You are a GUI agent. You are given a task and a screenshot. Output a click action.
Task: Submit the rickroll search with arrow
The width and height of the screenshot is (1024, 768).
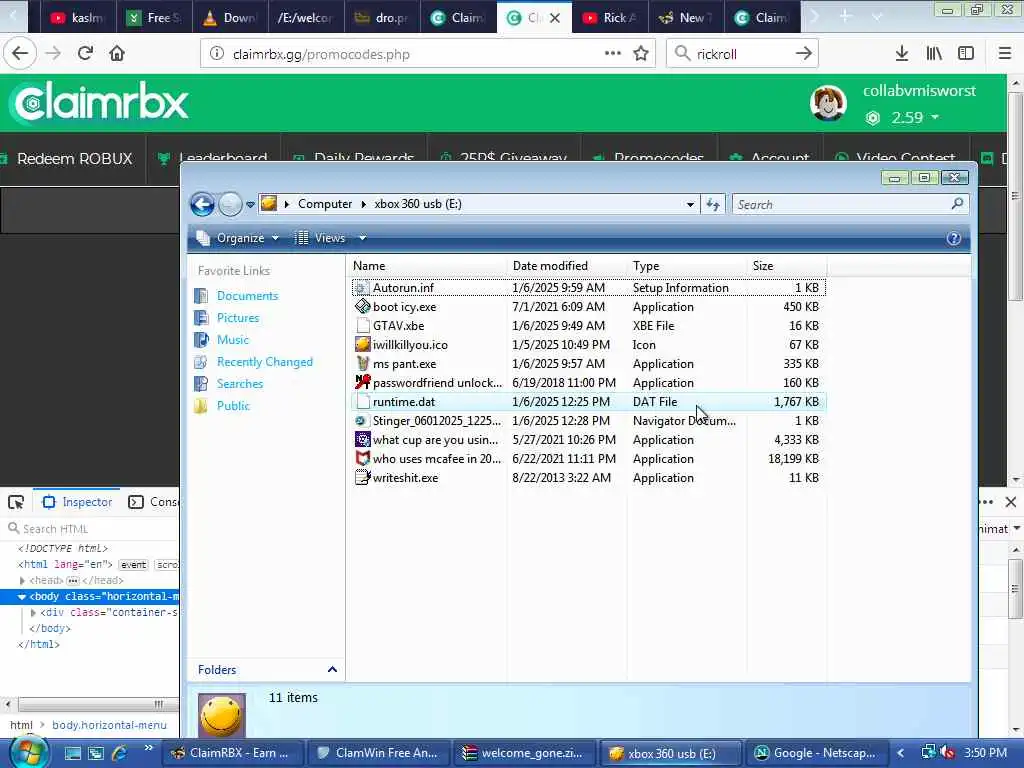coord(804,54)
